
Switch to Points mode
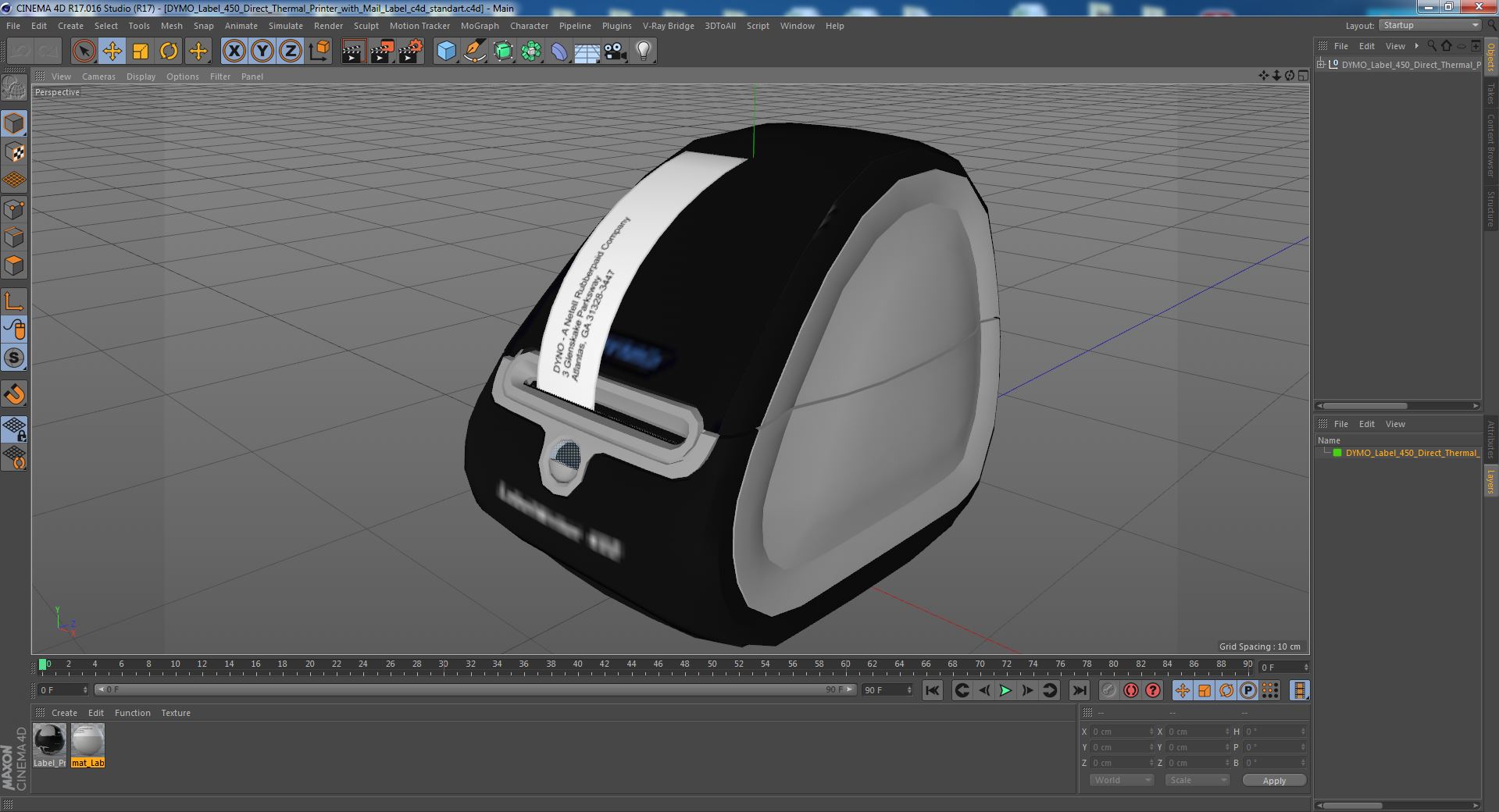coord(14,209)
